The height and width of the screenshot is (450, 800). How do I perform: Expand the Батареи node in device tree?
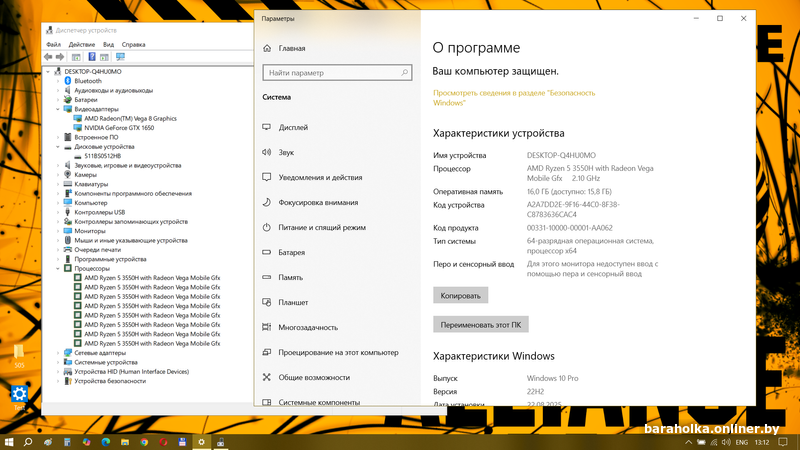58,99
